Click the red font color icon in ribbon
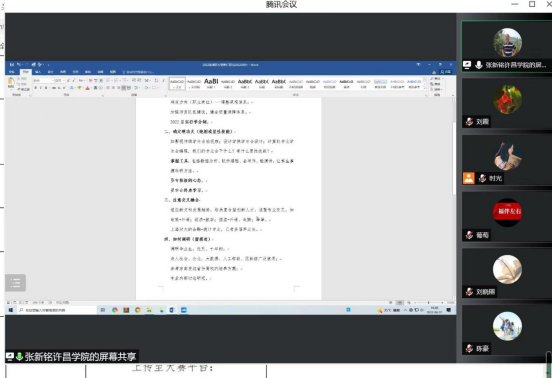The height and width of the screenshot is (378, 552). tap(88, 88)
